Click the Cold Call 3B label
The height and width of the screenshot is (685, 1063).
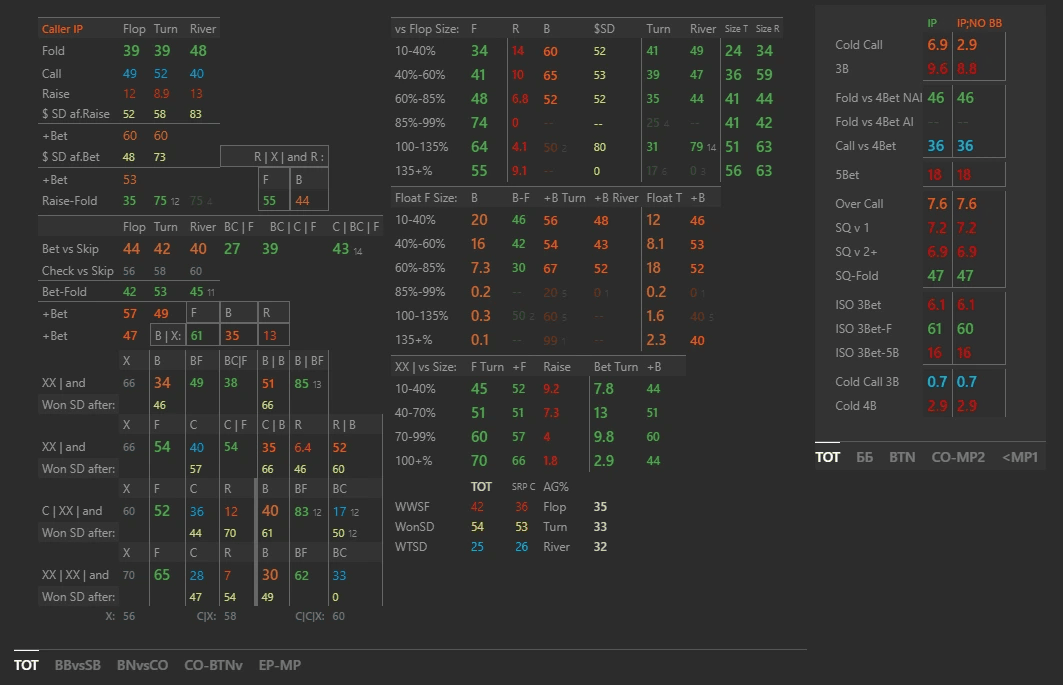pos(867,383)
